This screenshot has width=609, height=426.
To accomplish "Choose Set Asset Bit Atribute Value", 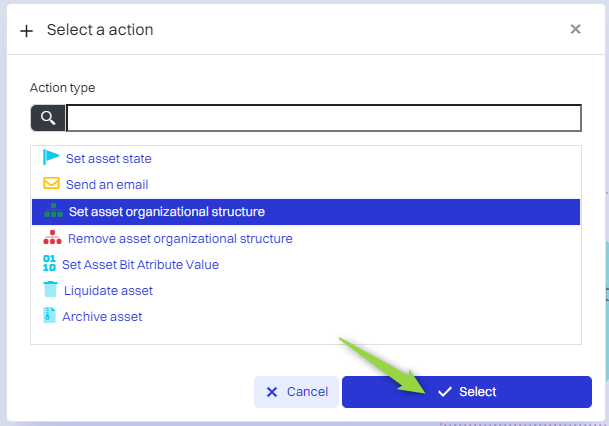I will pos(140,265).
